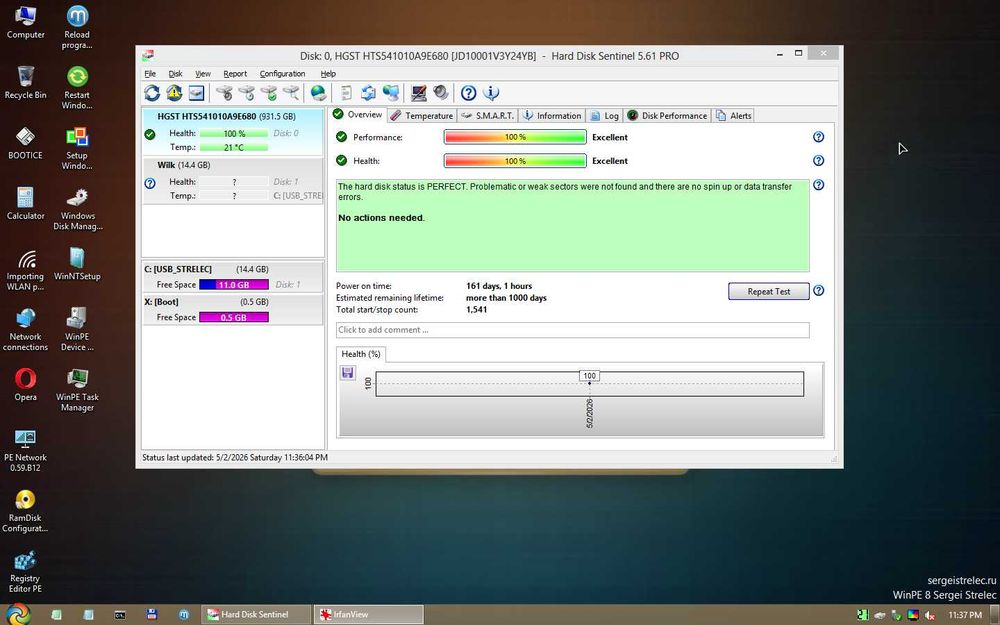This screenshot has height=625, width=1000.
Task: Open the Registry Editor PE desktop icon
Action: click(26, 572)
